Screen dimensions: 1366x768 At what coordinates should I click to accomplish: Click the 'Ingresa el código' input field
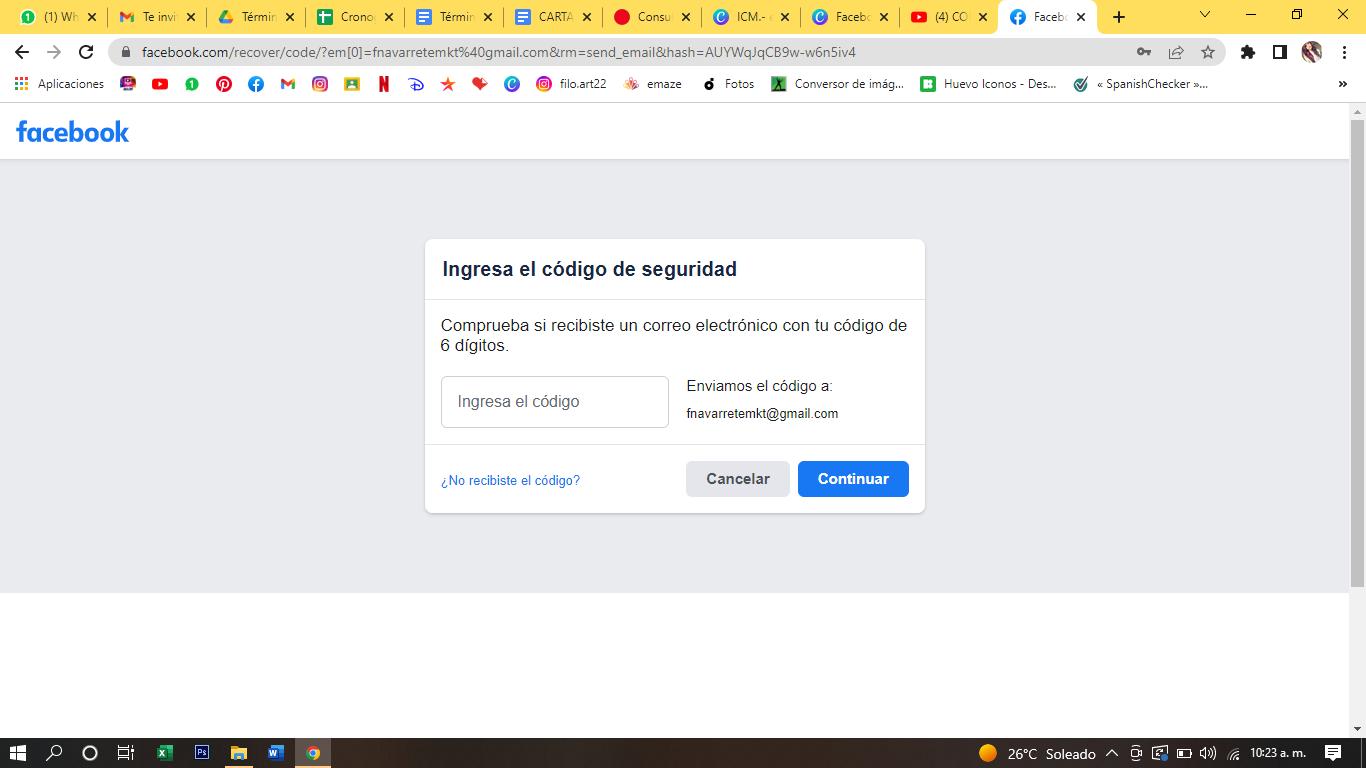pos(555,402)
